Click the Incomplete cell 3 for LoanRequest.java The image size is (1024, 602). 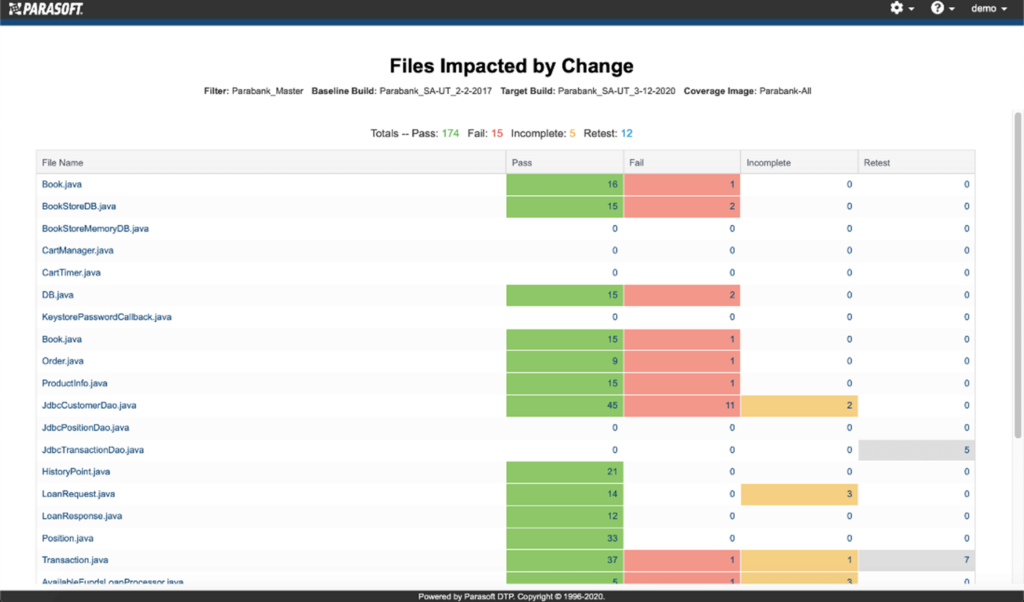coord(799,494)
